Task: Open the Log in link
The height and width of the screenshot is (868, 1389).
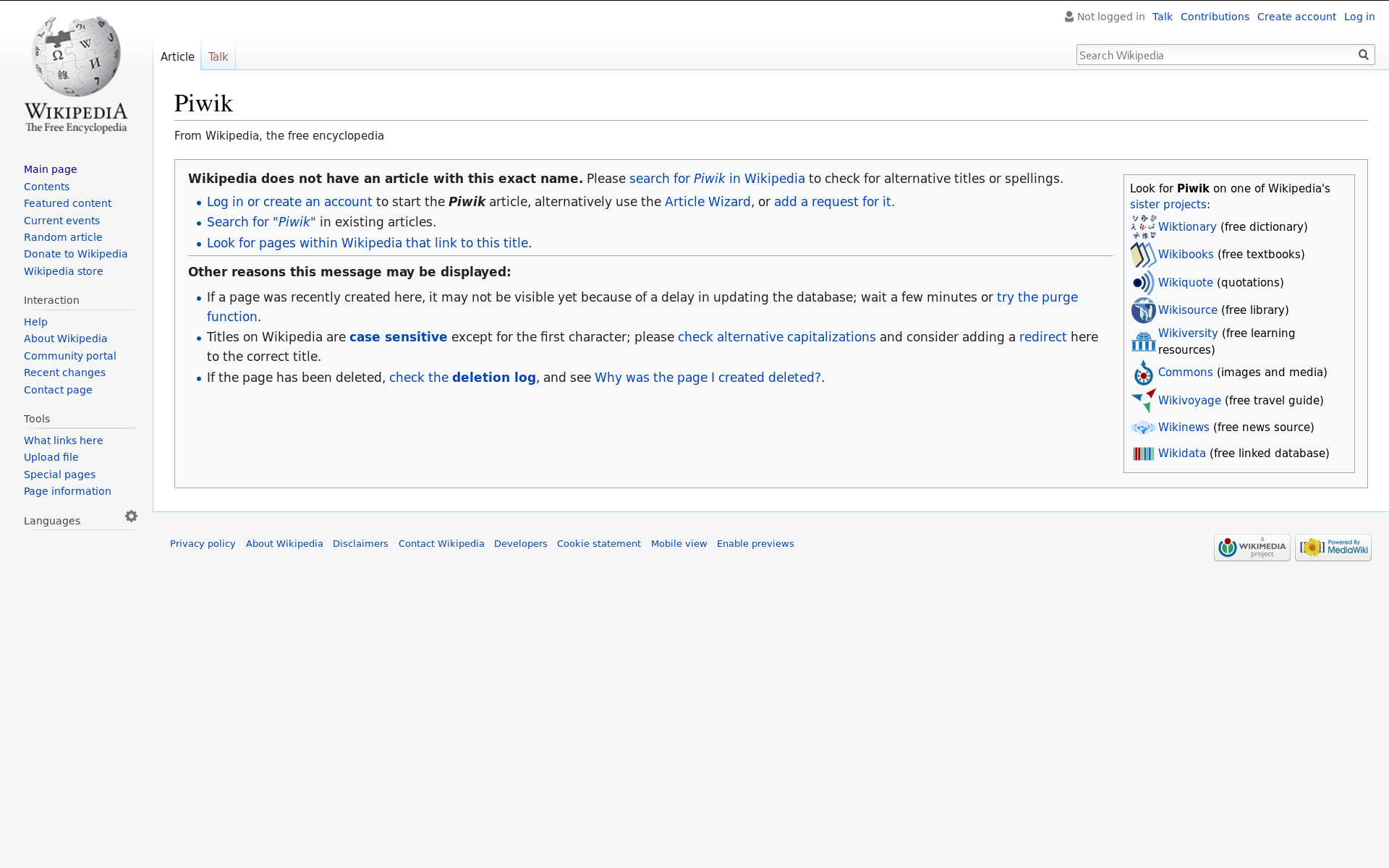Action: click(x=1359, y=17)
